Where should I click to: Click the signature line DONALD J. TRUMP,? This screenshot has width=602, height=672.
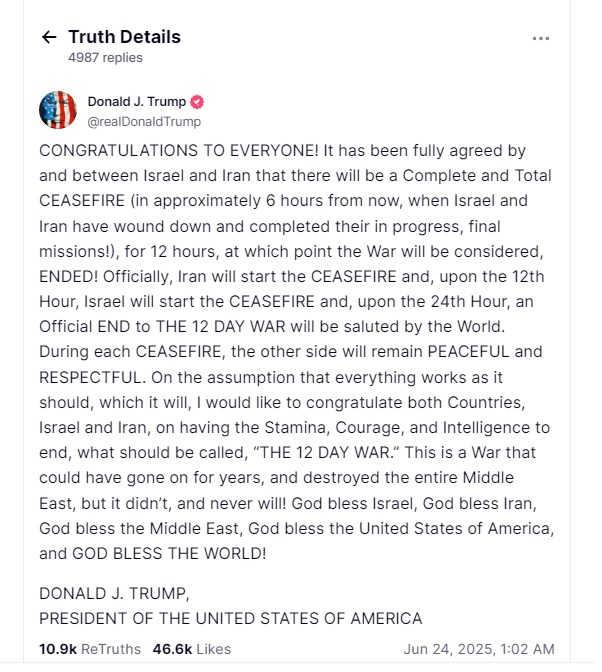[x=114, y=594]
